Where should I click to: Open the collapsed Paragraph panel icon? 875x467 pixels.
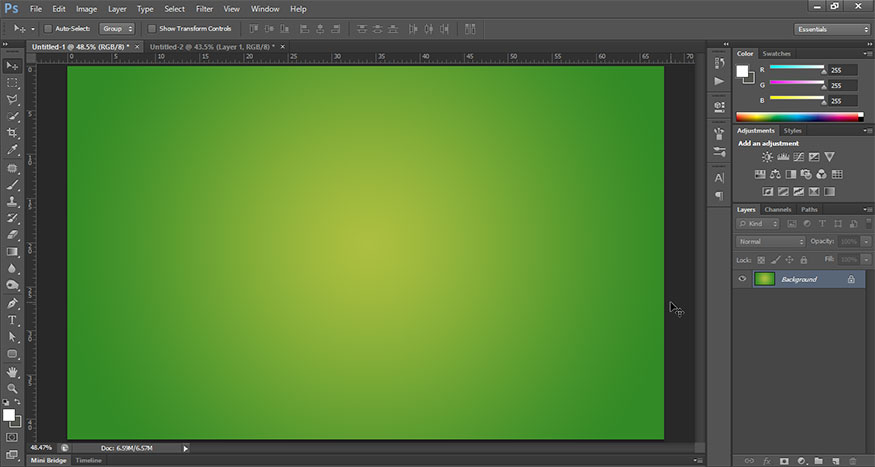(719, 195)
